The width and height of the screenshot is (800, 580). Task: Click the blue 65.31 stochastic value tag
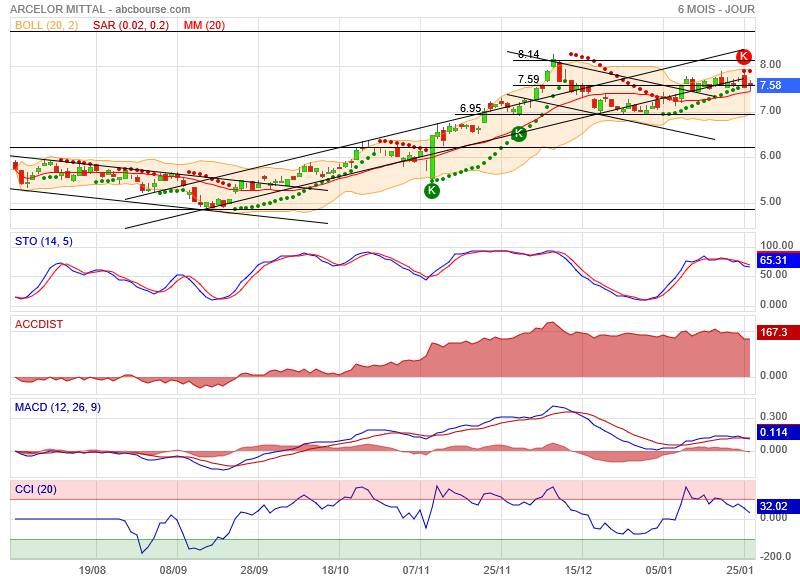tap(778, 260)
